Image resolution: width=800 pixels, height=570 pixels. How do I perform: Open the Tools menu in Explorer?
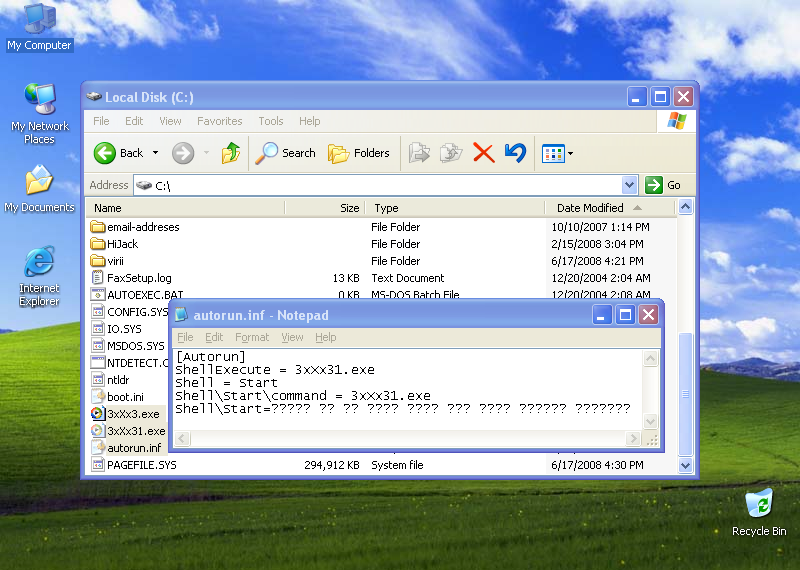point(270,121)
